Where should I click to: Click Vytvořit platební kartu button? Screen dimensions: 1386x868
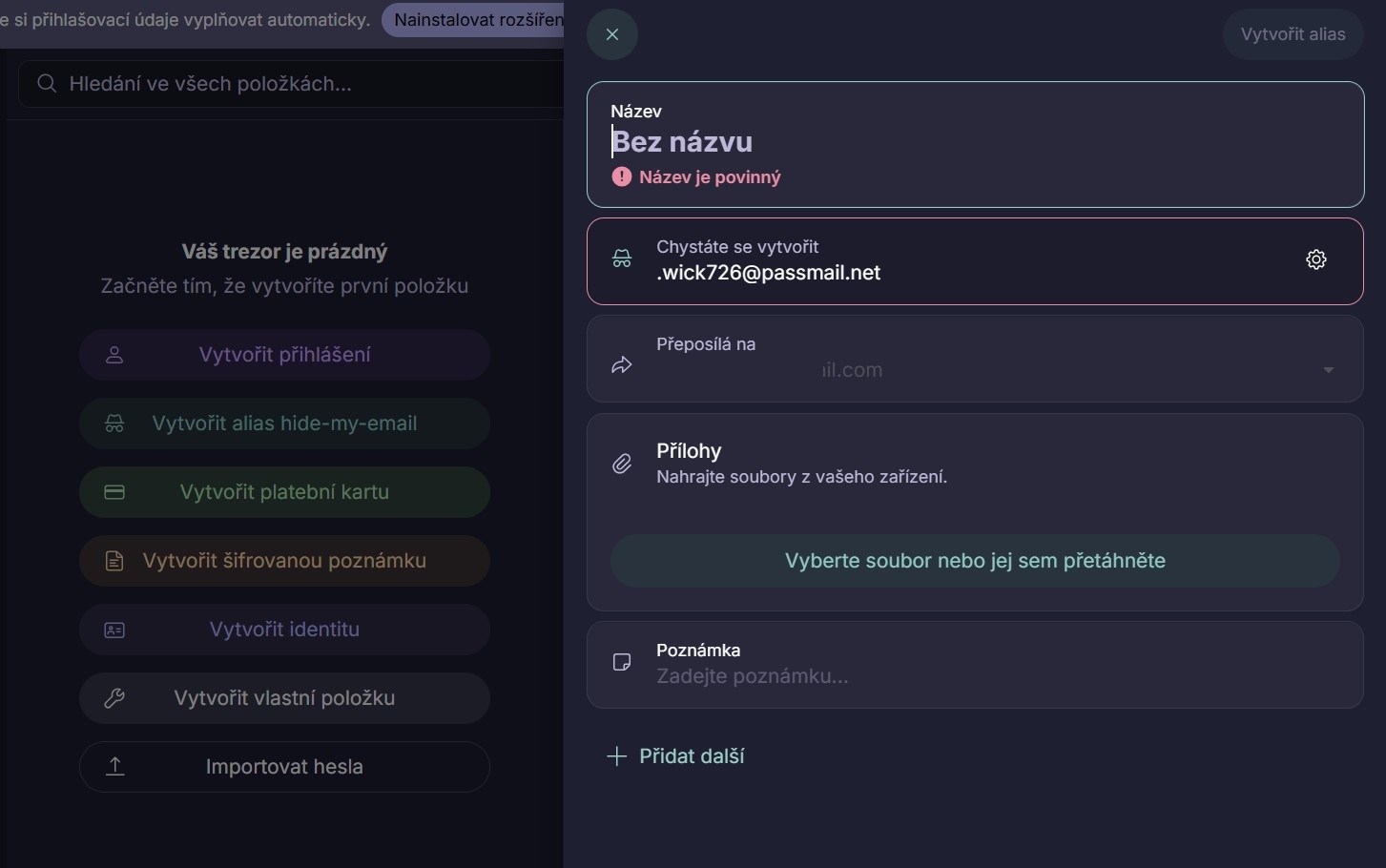284,492
